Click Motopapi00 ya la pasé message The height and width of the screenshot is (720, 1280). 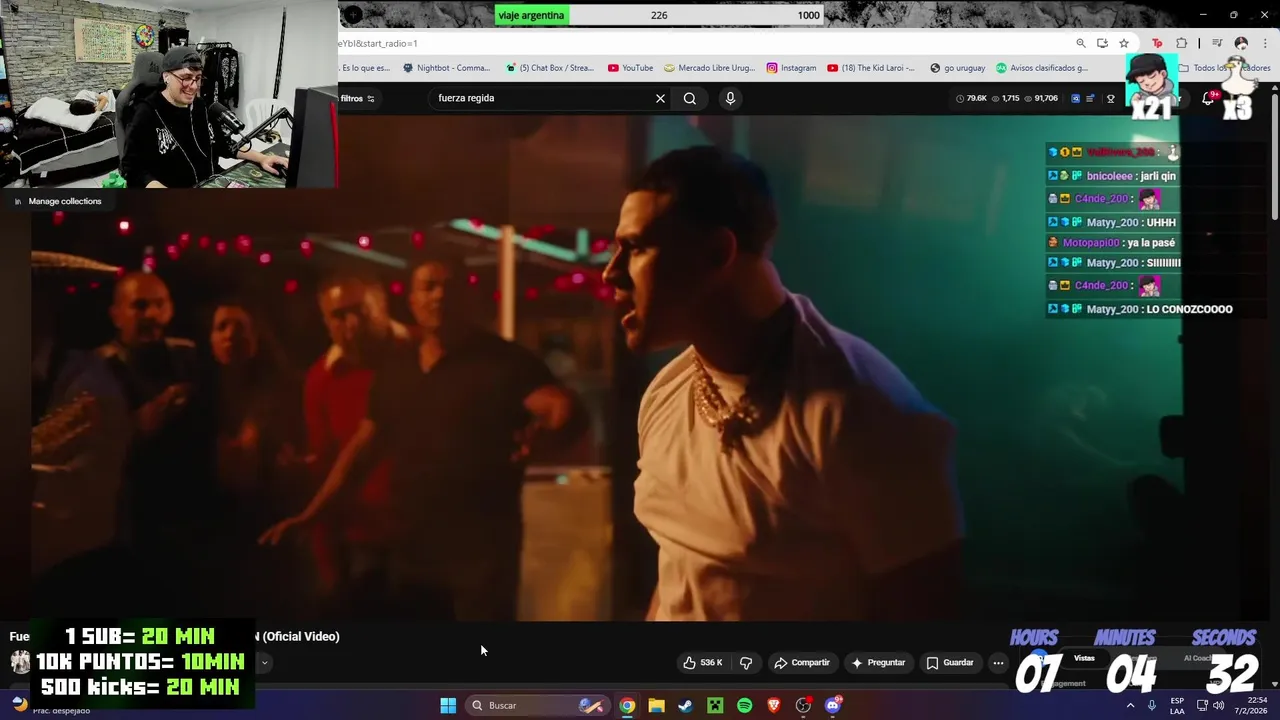tap(1111, 243)
